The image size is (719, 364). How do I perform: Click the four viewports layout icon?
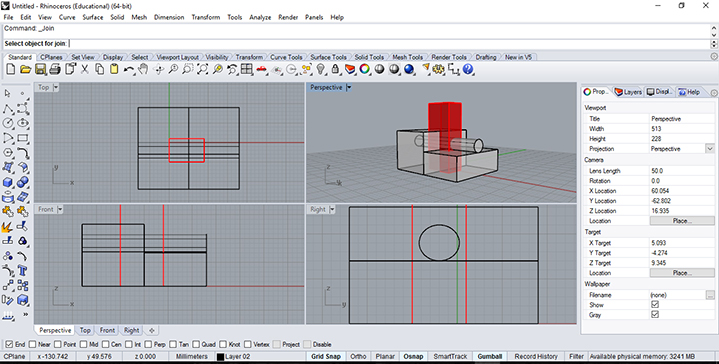(x=247, y=69)
